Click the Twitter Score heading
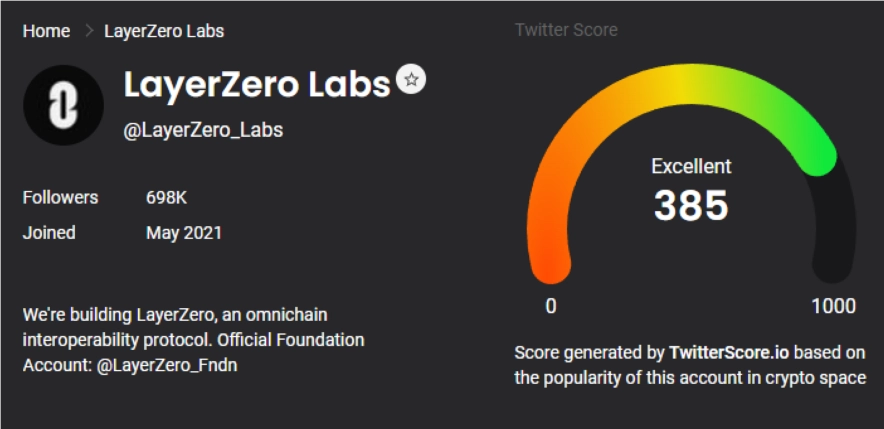Viewport: 884px width, 429px height. coord(566,30)
